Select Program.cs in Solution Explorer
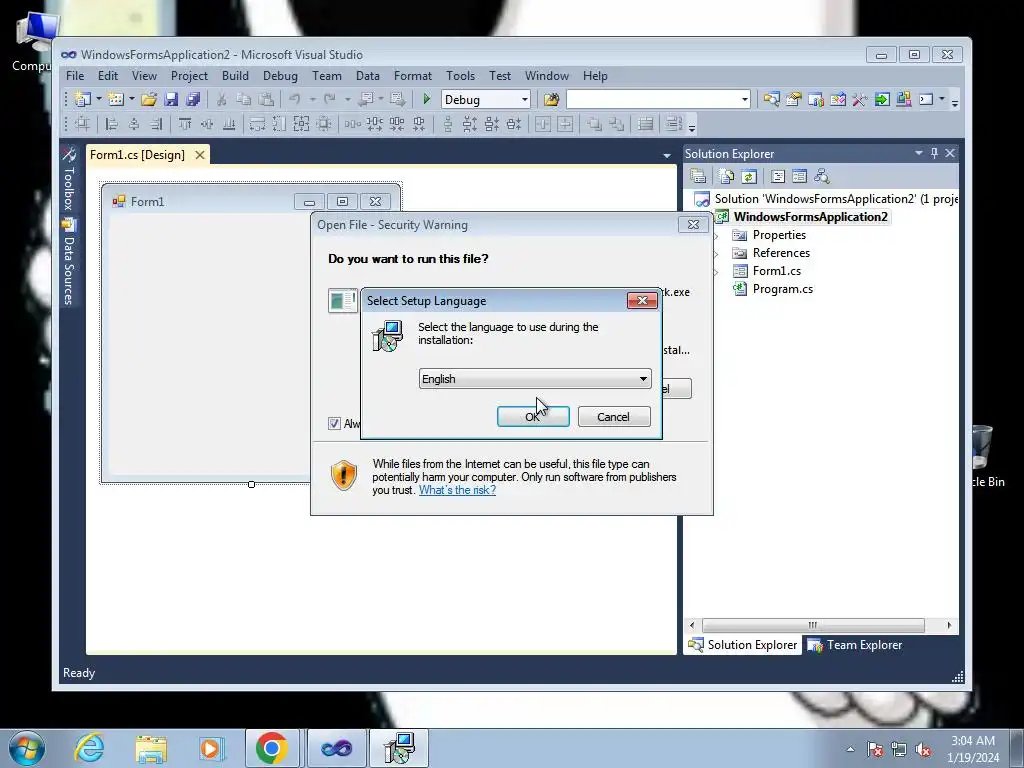Viewport: 1024px width, 768px height. click(782, 289)
